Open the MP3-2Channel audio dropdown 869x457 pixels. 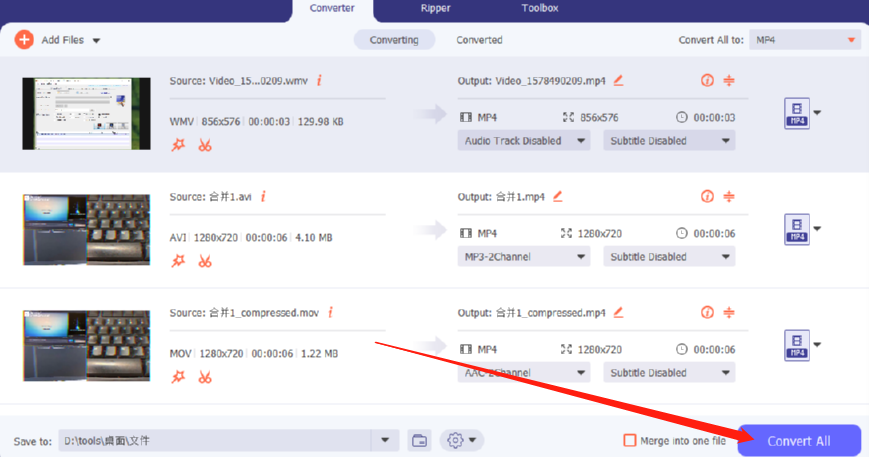point(524,256)
